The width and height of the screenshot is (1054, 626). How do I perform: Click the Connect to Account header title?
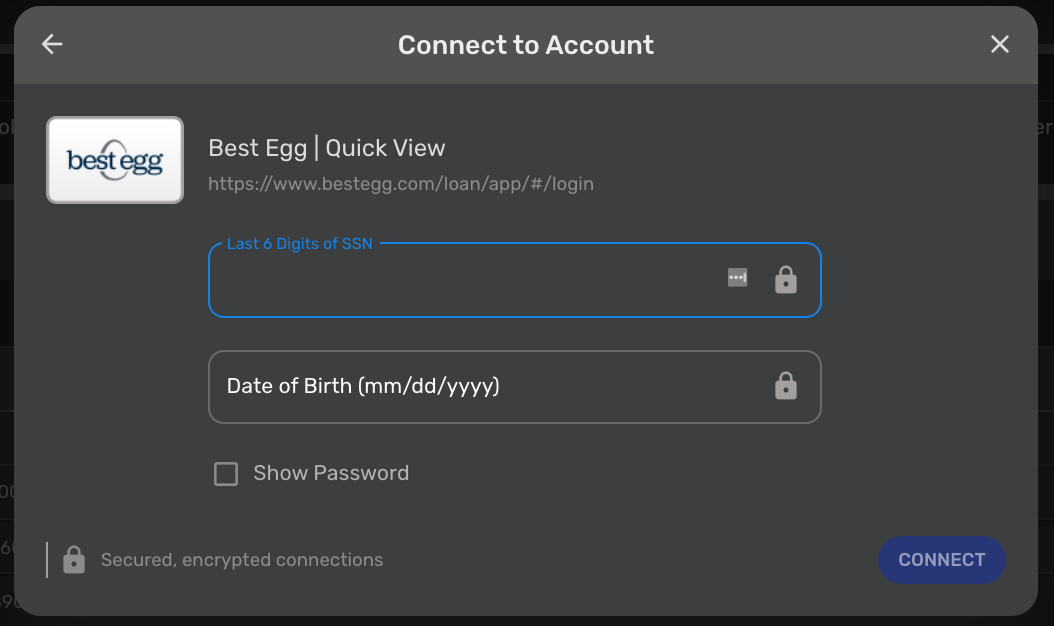click(526, 45)
